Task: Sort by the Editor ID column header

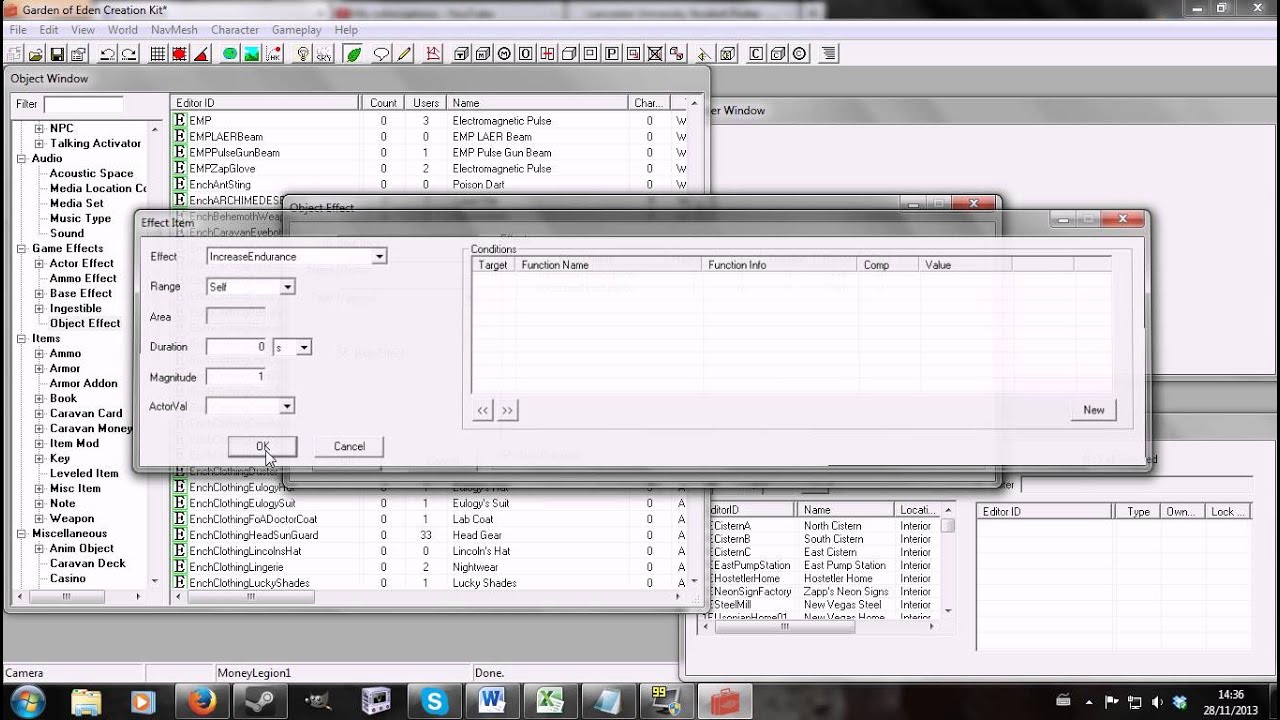Action: pyautogui.click(x=265, y=103)
